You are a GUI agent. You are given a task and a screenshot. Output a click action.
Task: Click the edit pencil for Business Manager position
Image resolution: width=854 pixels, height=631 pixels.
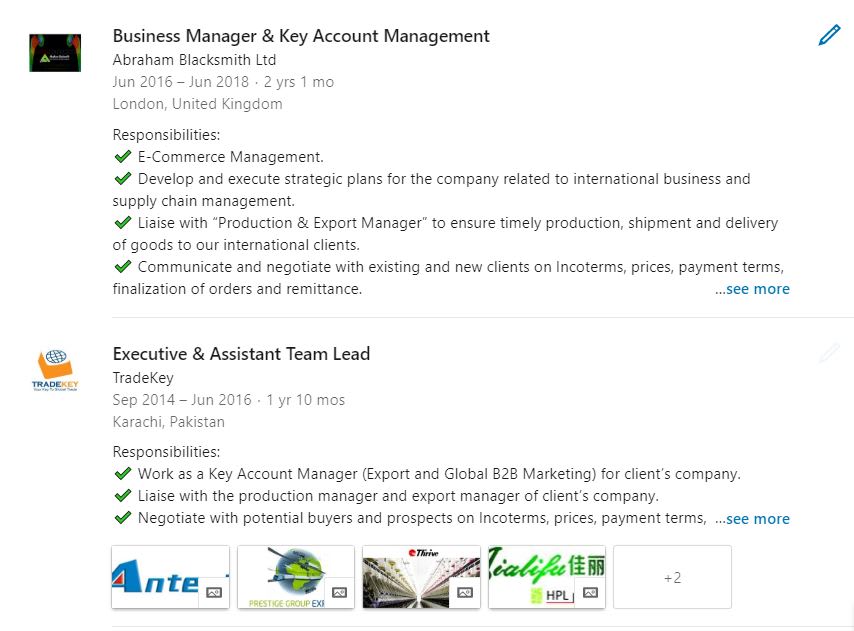pos(829,36)
